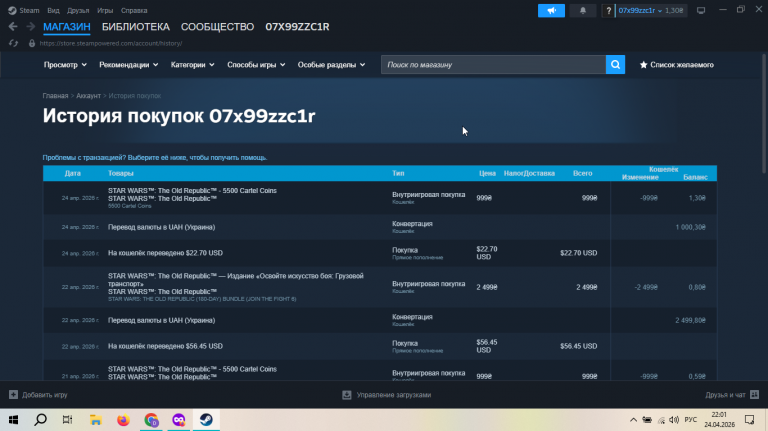Reload the page with refresh icon
The width and height of the screenshot is (768, 431).
[x=13, y=43]
